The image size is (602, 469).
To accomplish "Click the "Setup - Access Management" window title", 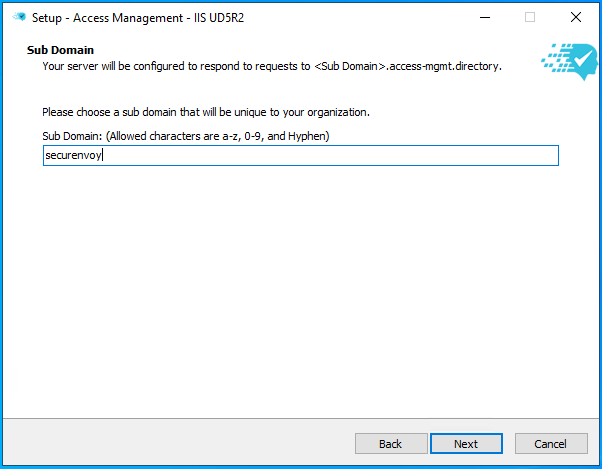I will click(x=138, y=17).
